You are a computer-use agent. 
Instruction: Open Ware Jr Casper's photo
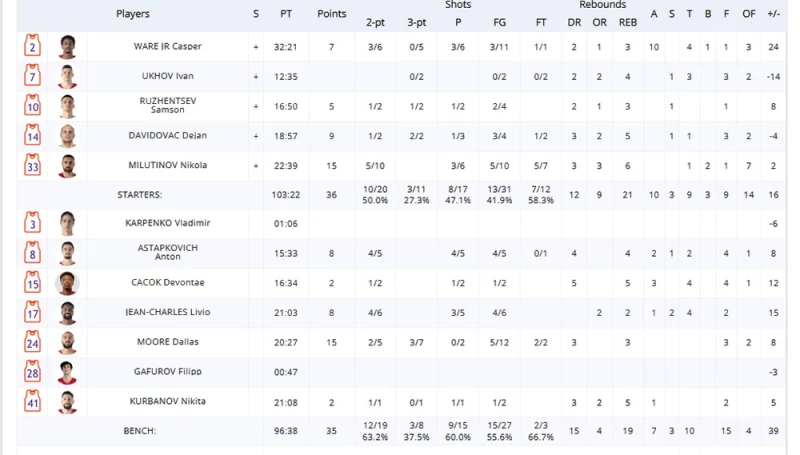[x=67, y=46]
